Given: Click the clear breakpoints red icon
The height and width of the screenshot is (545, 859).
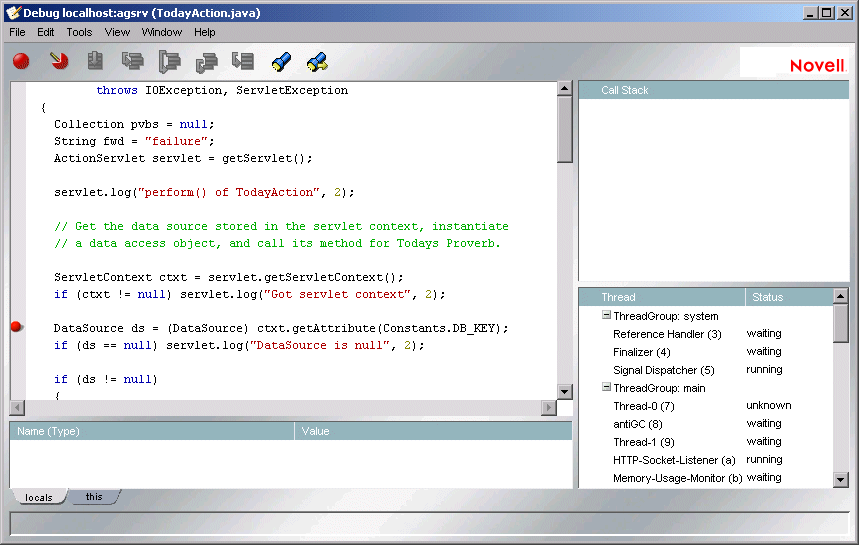Looking at the screenshot, I should 59,61.
